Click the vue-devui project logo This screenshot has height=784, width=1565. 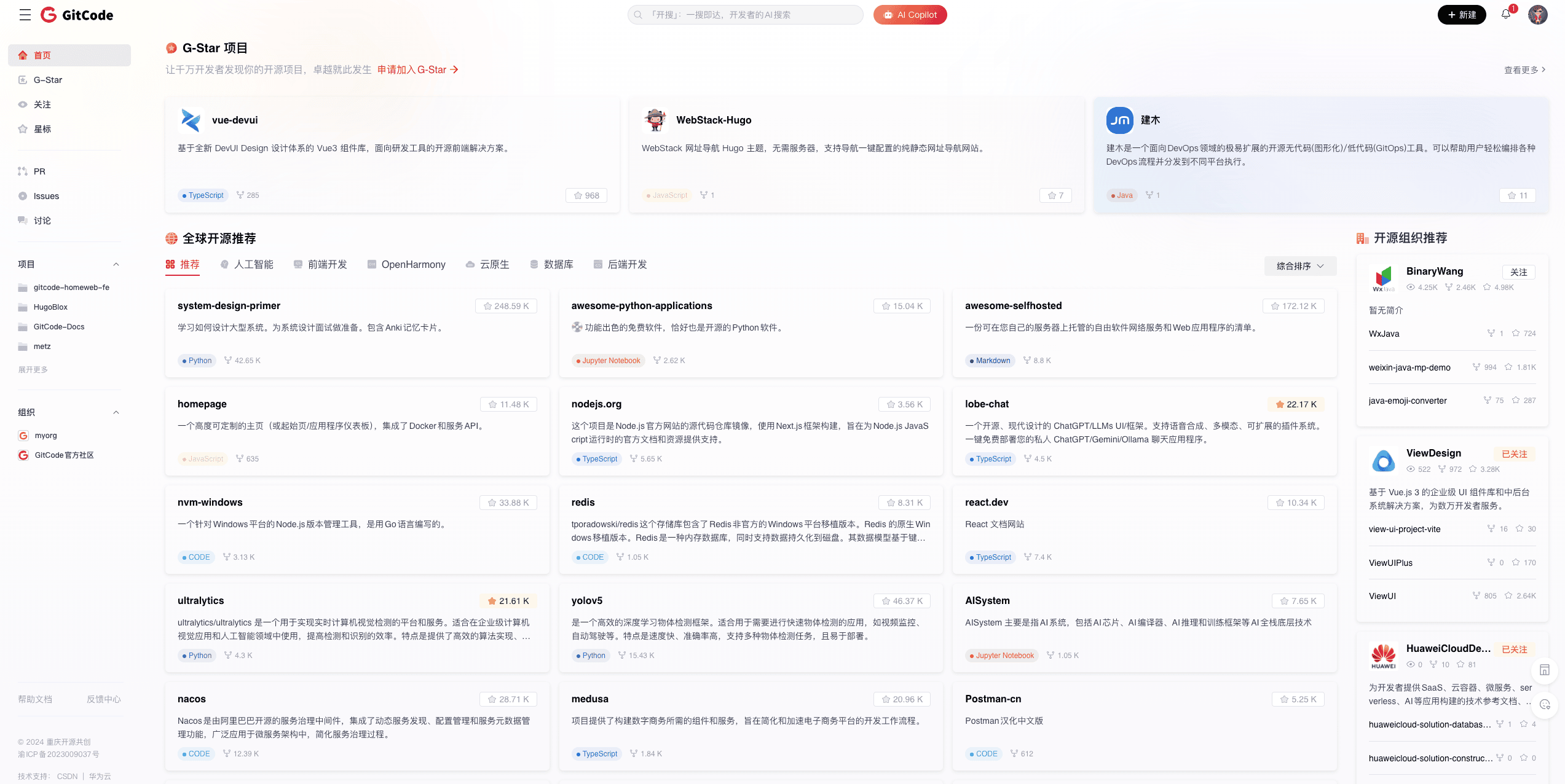[191, 120]
